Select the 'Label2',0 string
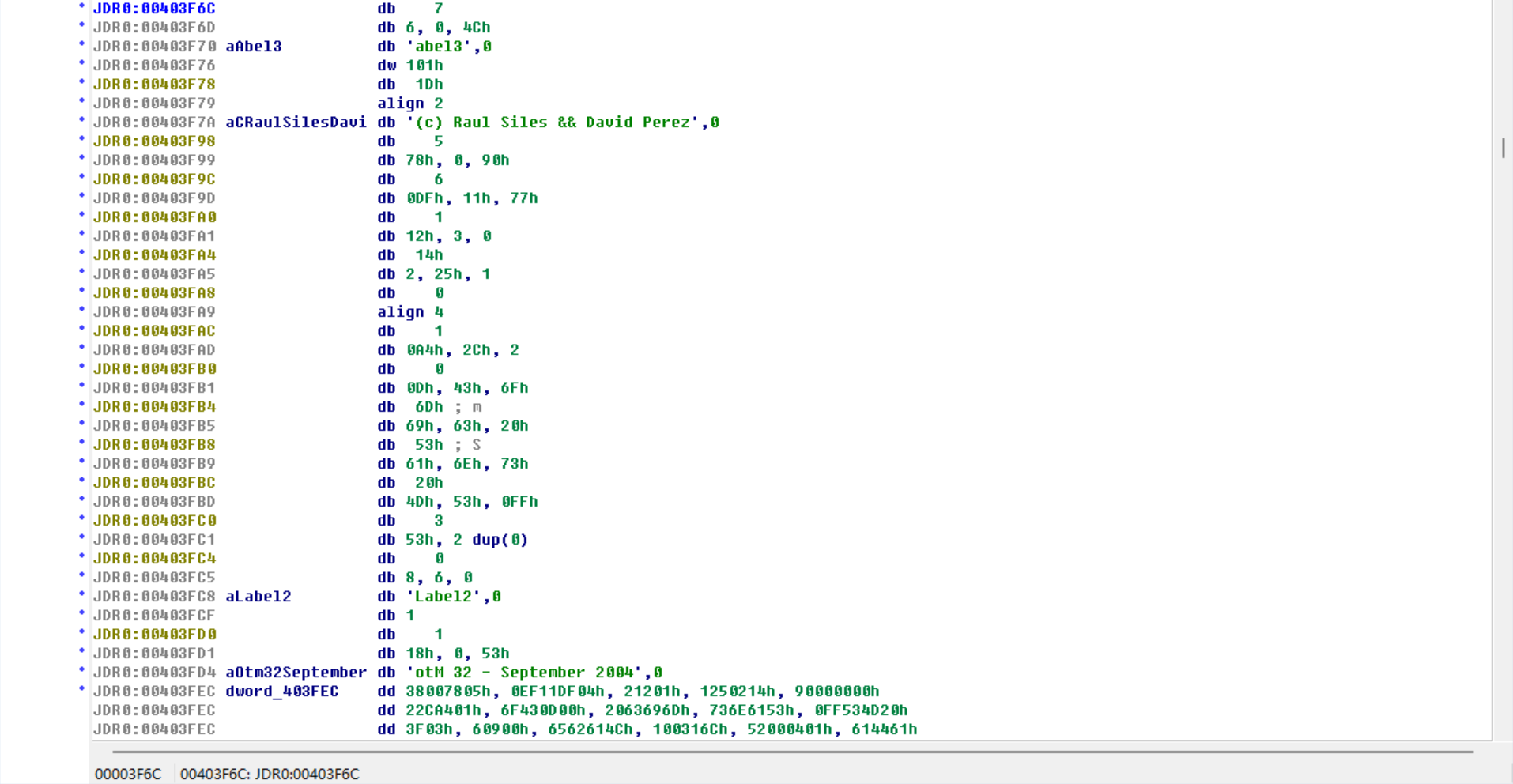This screenshot has width=1513, height=784. (x=454, y=597)
